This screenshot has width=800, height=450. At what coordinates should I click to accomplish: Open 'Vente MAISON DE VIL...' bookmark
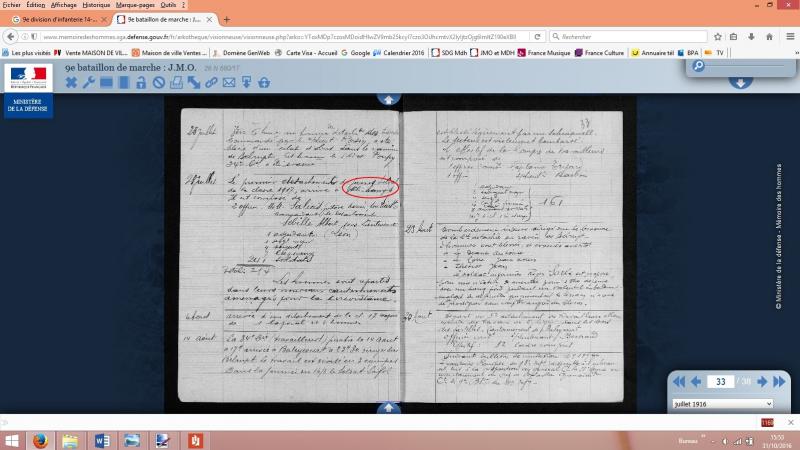click(91, 53)
